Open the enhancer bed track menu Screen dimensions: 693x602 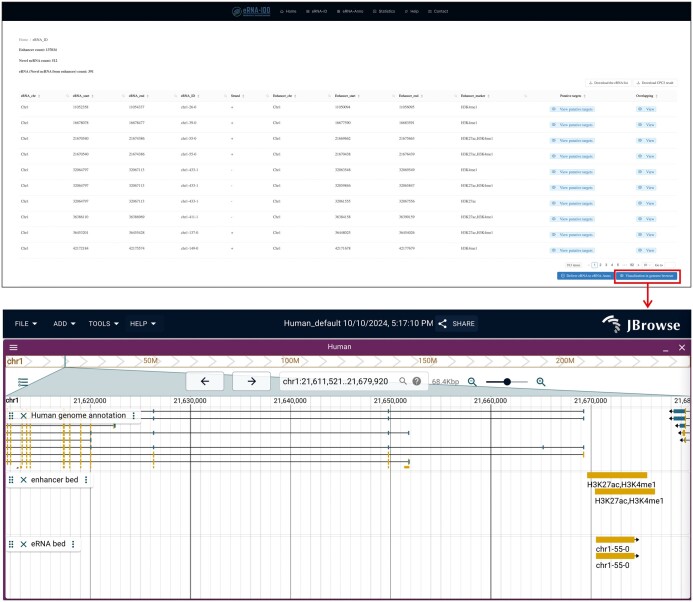click(86, 480)
